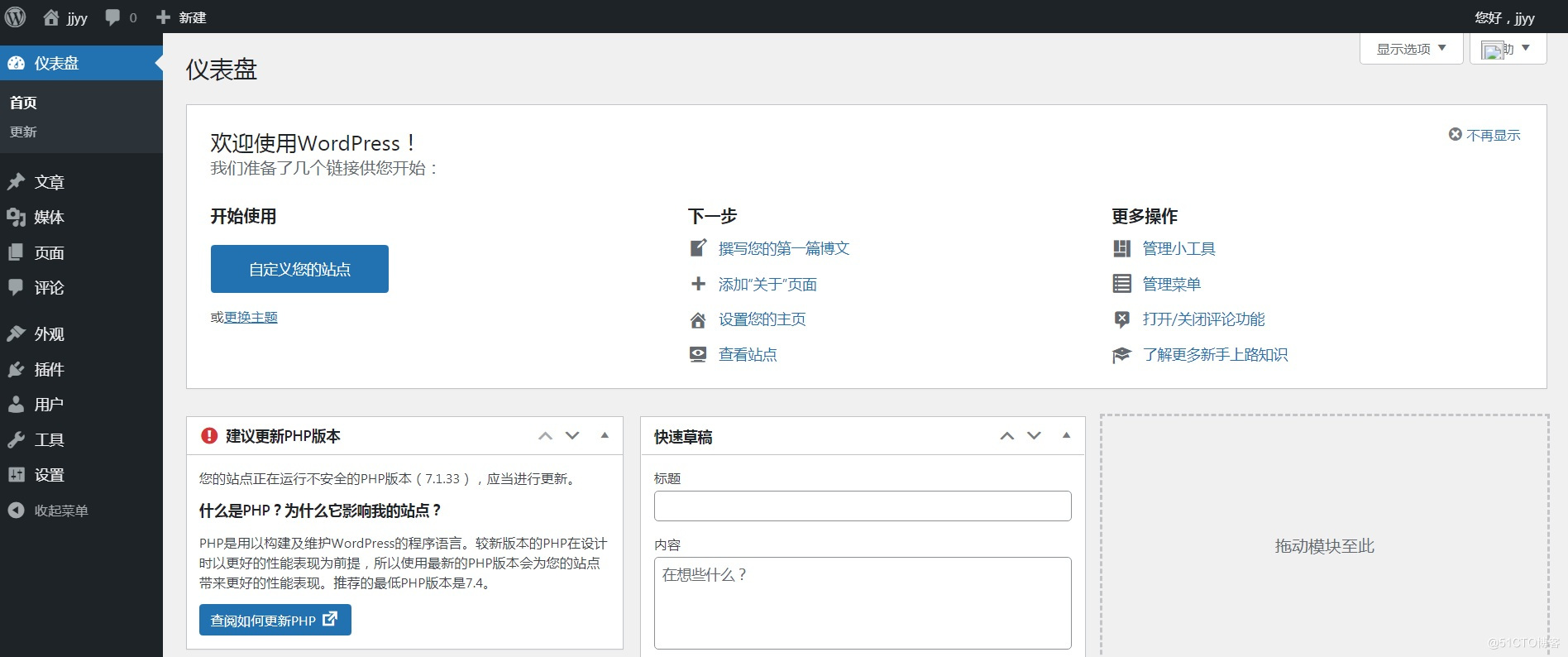Click the 插件 plugin icon in sidebar
The width and height of the screenshot is (1568, 657).
tap(16, 369)
